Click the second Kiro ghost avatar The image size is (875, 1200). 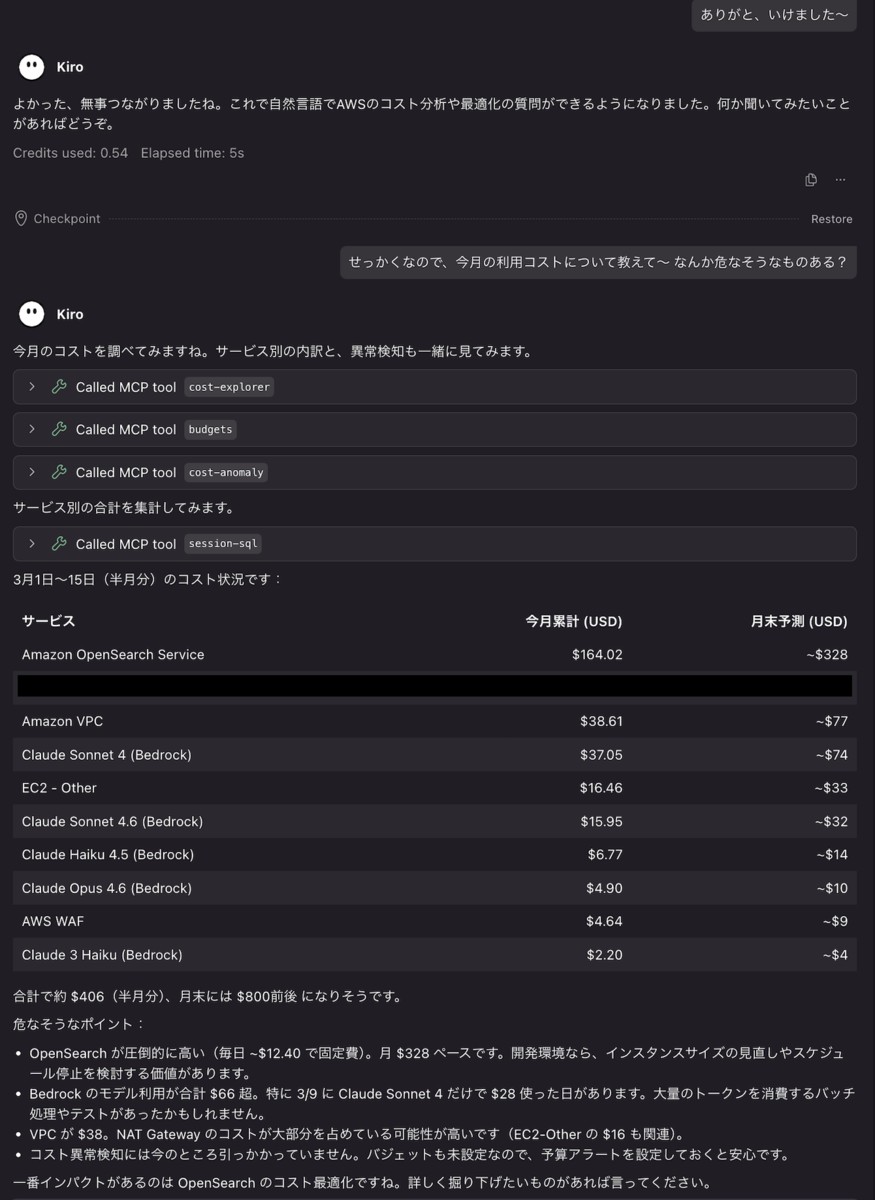[32, 314]
